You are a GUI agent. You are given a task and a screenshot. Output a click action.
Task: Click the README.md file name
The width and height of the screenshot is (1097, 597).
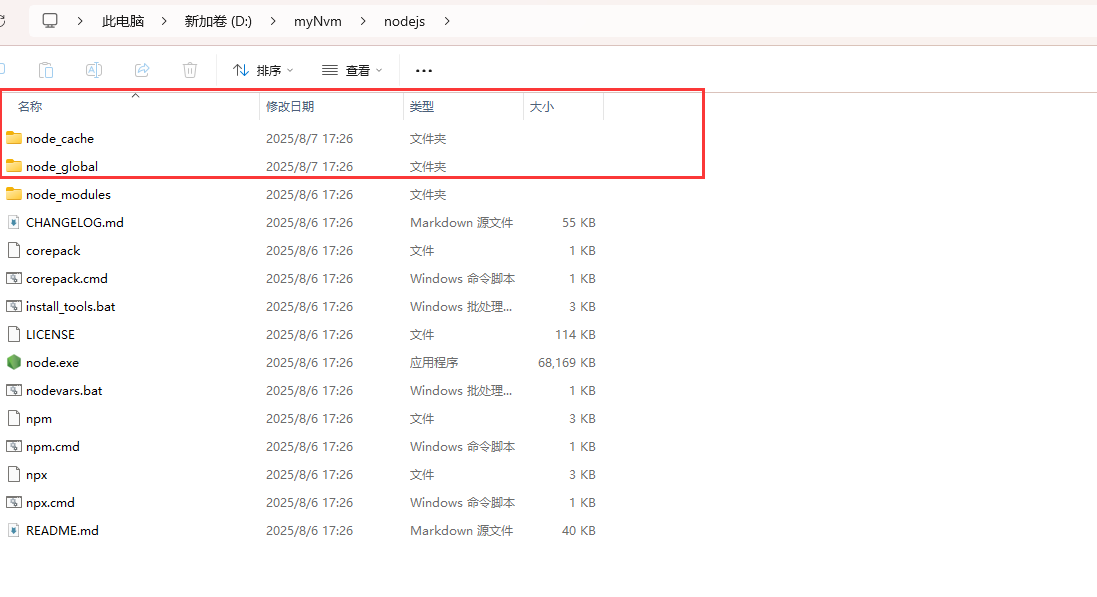pyautogui.click(x=62, y=531)
